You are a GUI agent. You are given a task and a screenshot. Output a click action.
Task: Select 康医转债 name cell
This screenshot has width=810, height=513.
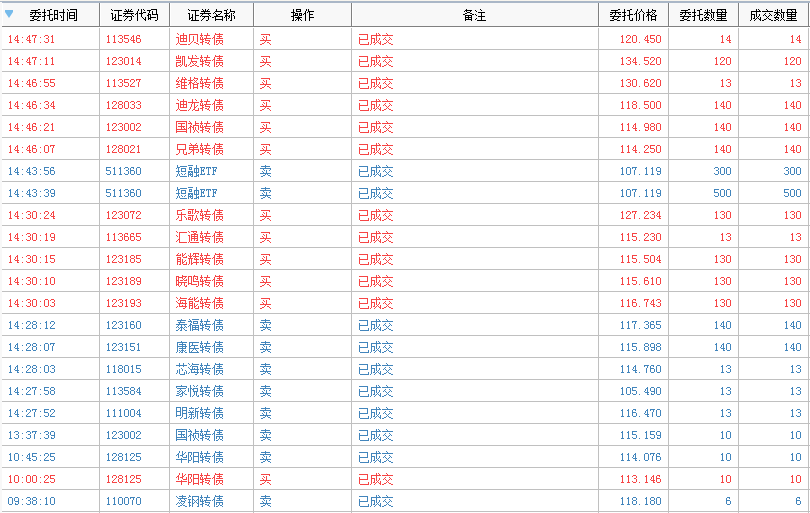coord(199,347)
